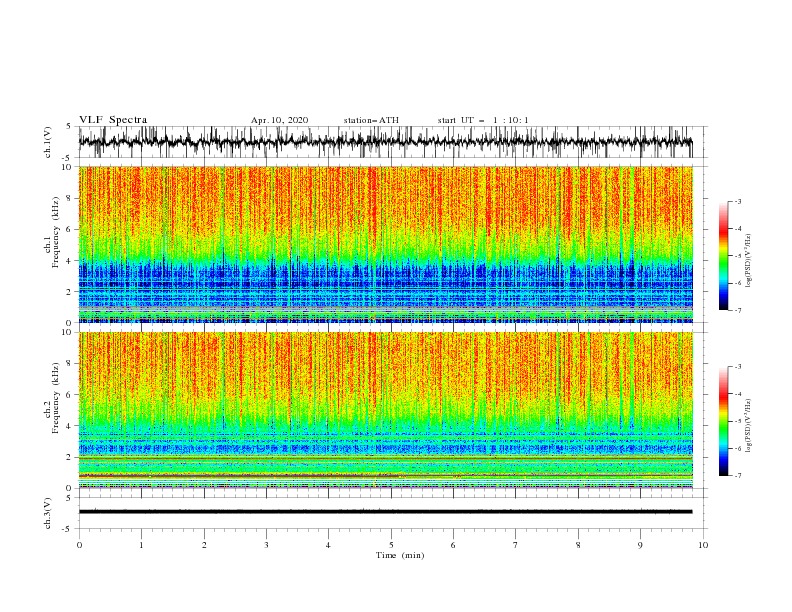Click the "-7" tick on ch.2 color bar
The width and height of the screenshot is (792, 612).
tap(737, 476)
